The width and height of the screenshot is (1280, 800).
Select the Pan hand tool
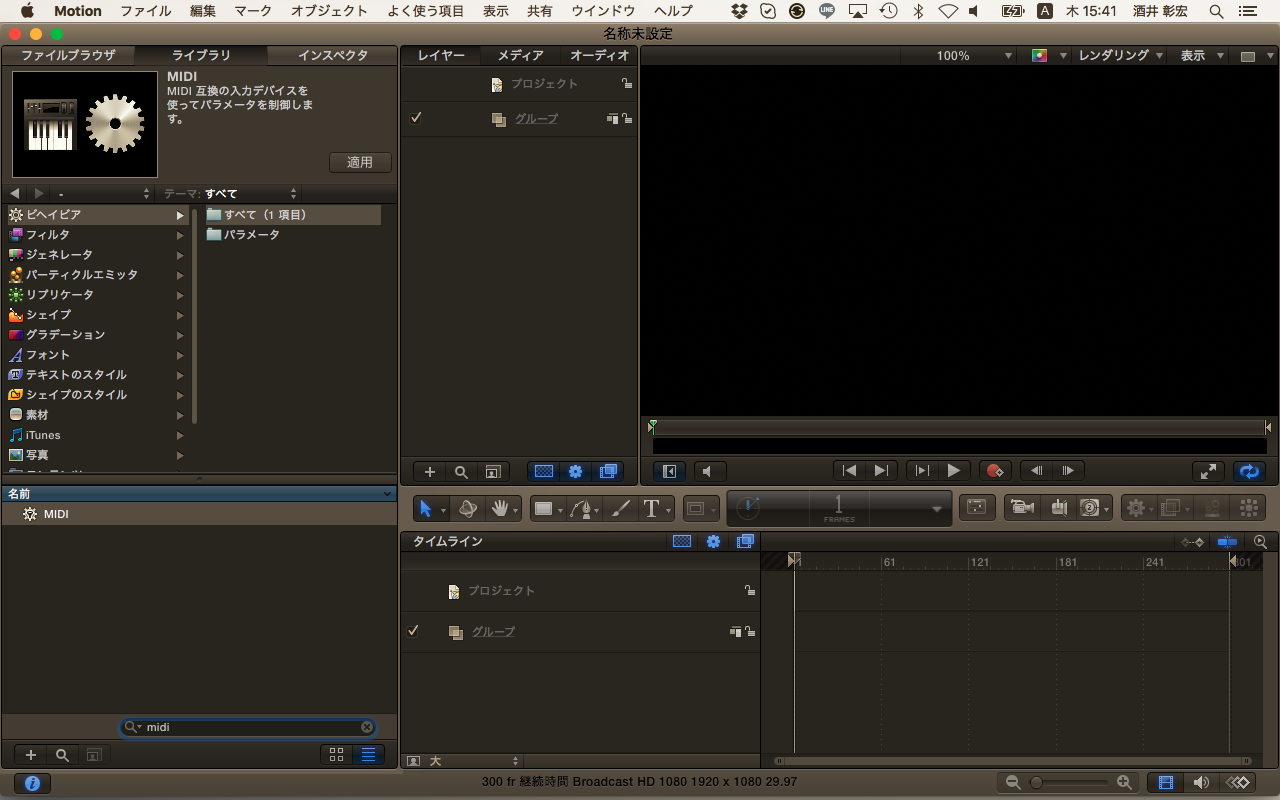coord(500,509)
